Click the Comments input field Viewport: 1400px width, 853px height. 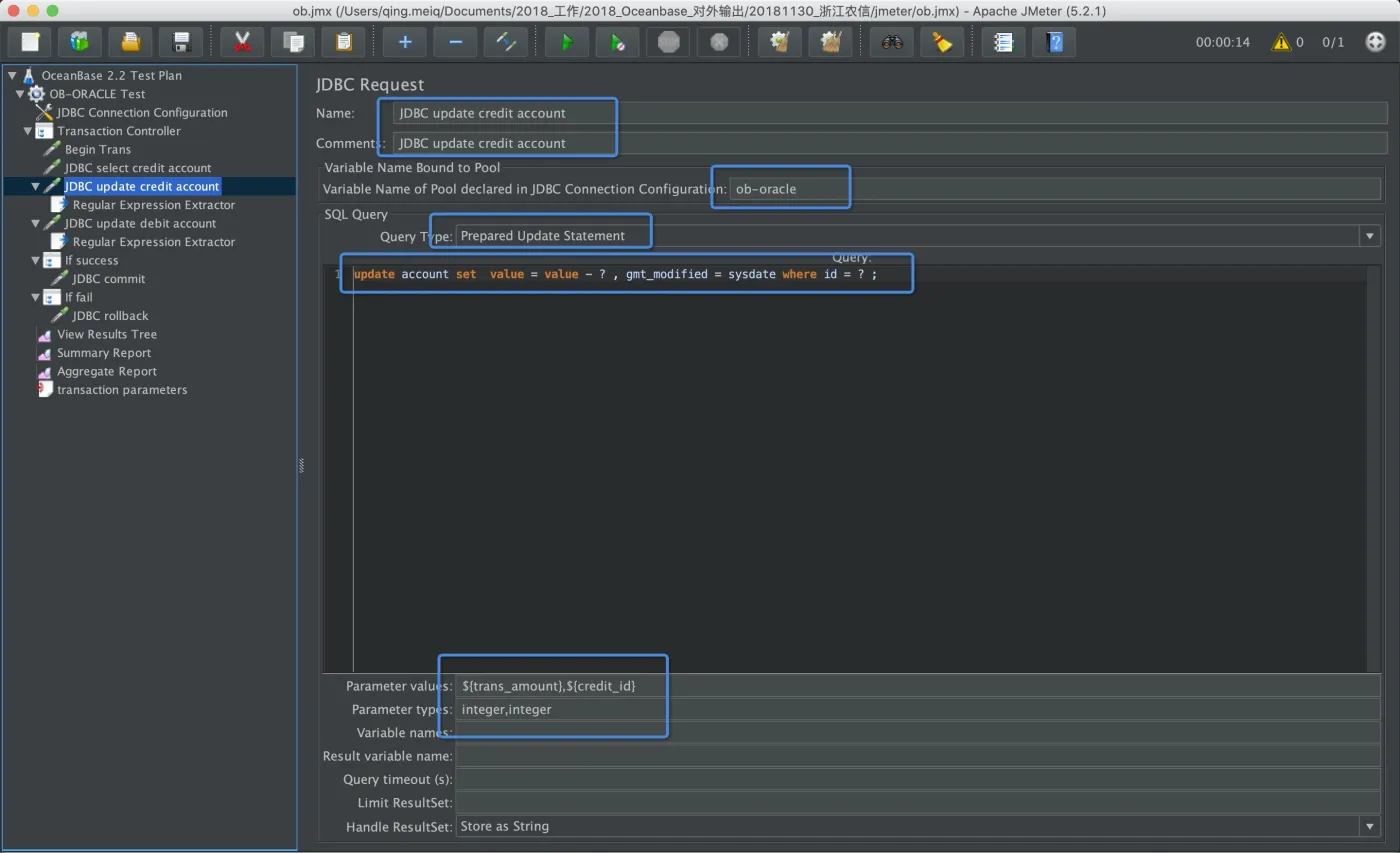click(889, 143)
